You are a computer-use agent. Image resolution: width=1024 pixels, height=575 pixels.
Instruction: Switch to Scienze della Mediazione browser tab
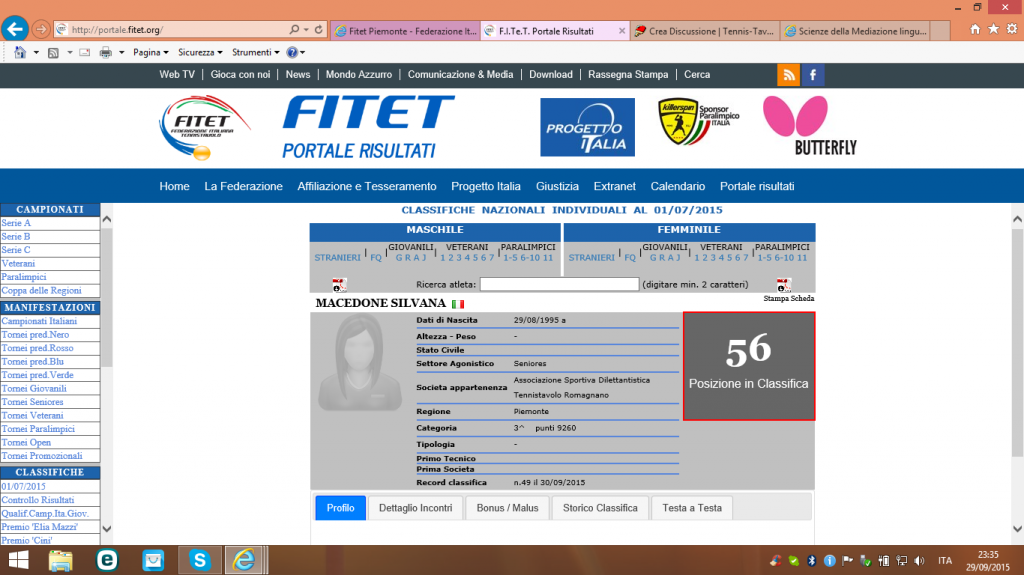[x=856, y=31]
